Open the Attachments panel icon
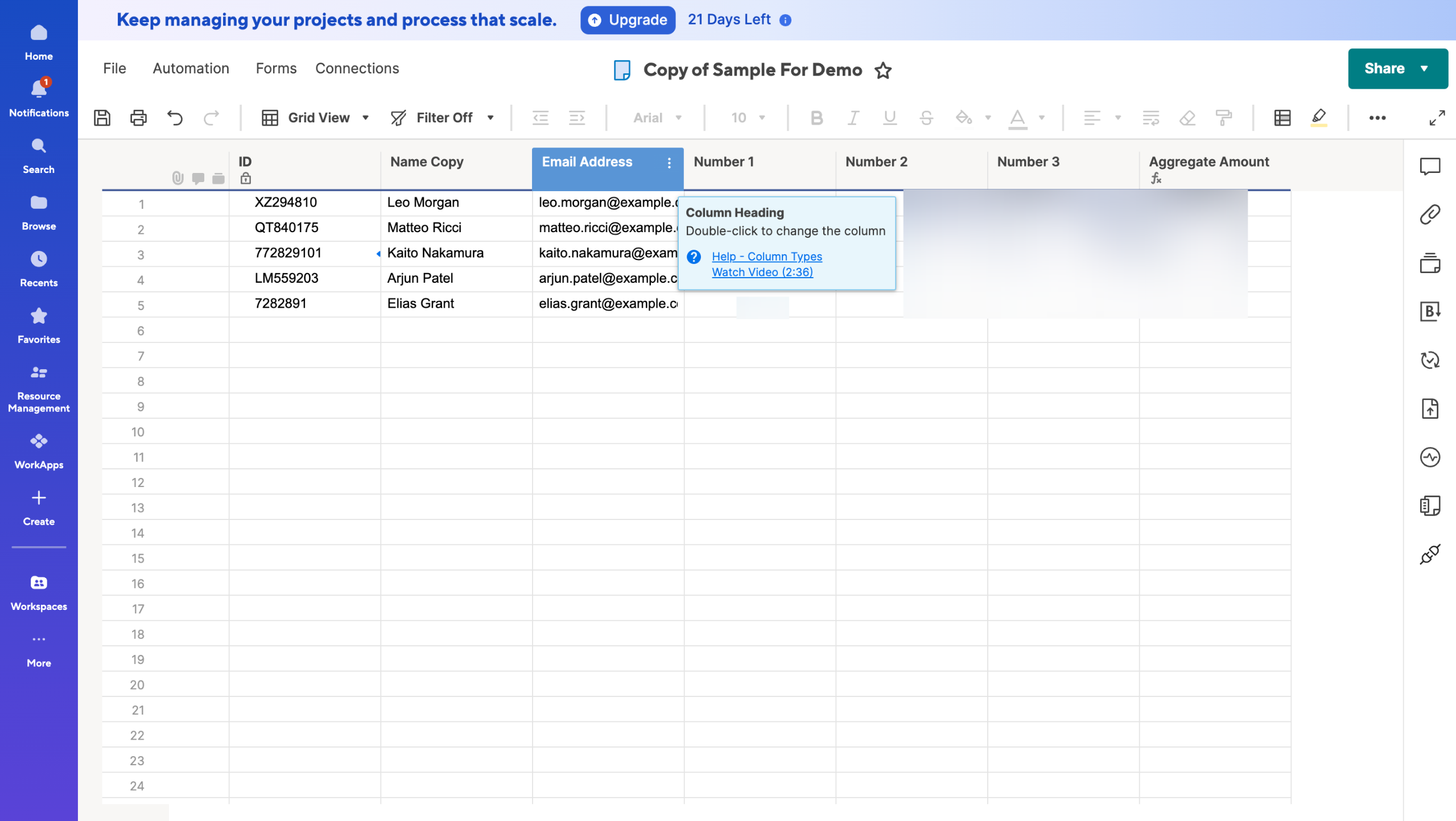 coord(1429,214)
